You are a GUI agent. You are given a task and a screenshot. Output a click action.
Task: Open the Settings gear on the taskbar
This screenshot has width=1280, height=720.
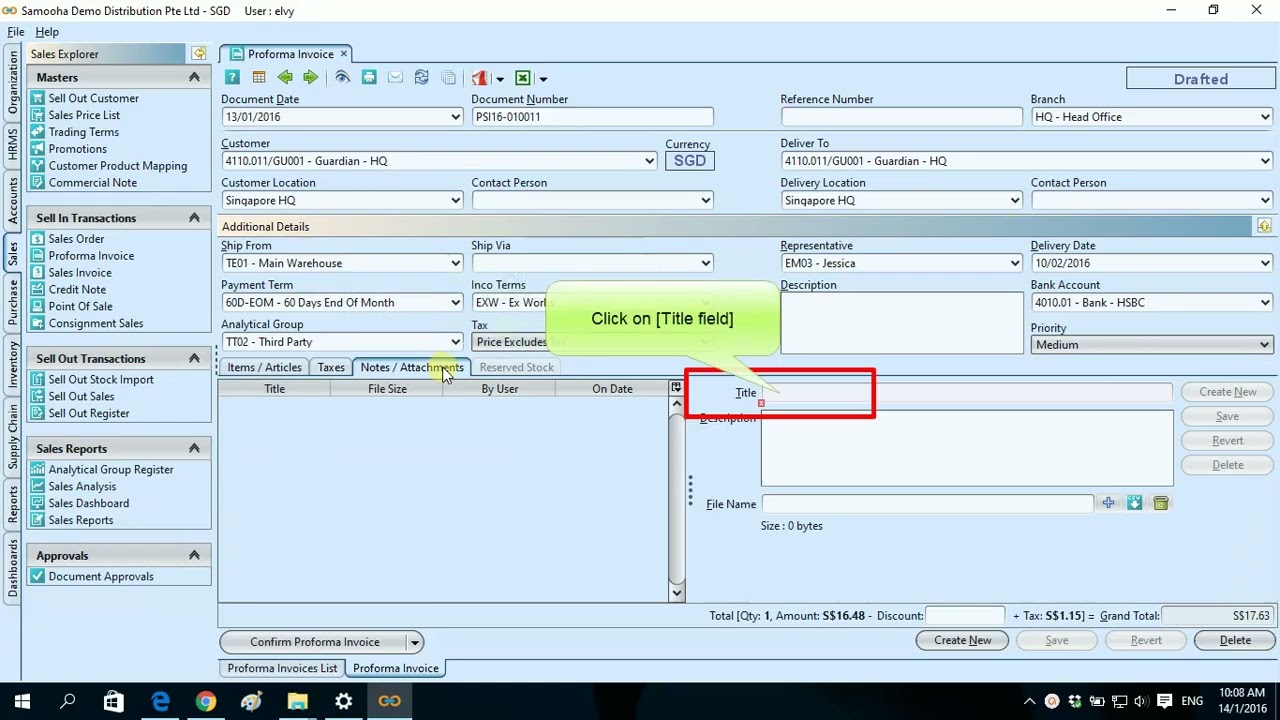click(x=343, y=701)
